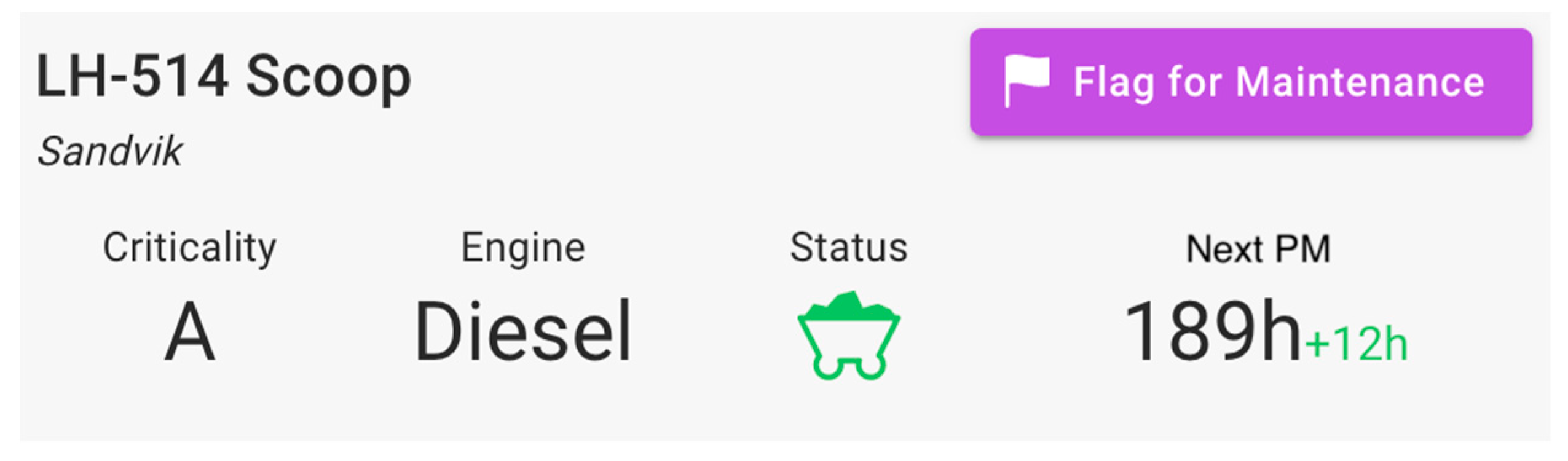This screenshot has width=1568, height=461.
Task: Select the LH-514 Scoop title
Action: pos(223,77)
